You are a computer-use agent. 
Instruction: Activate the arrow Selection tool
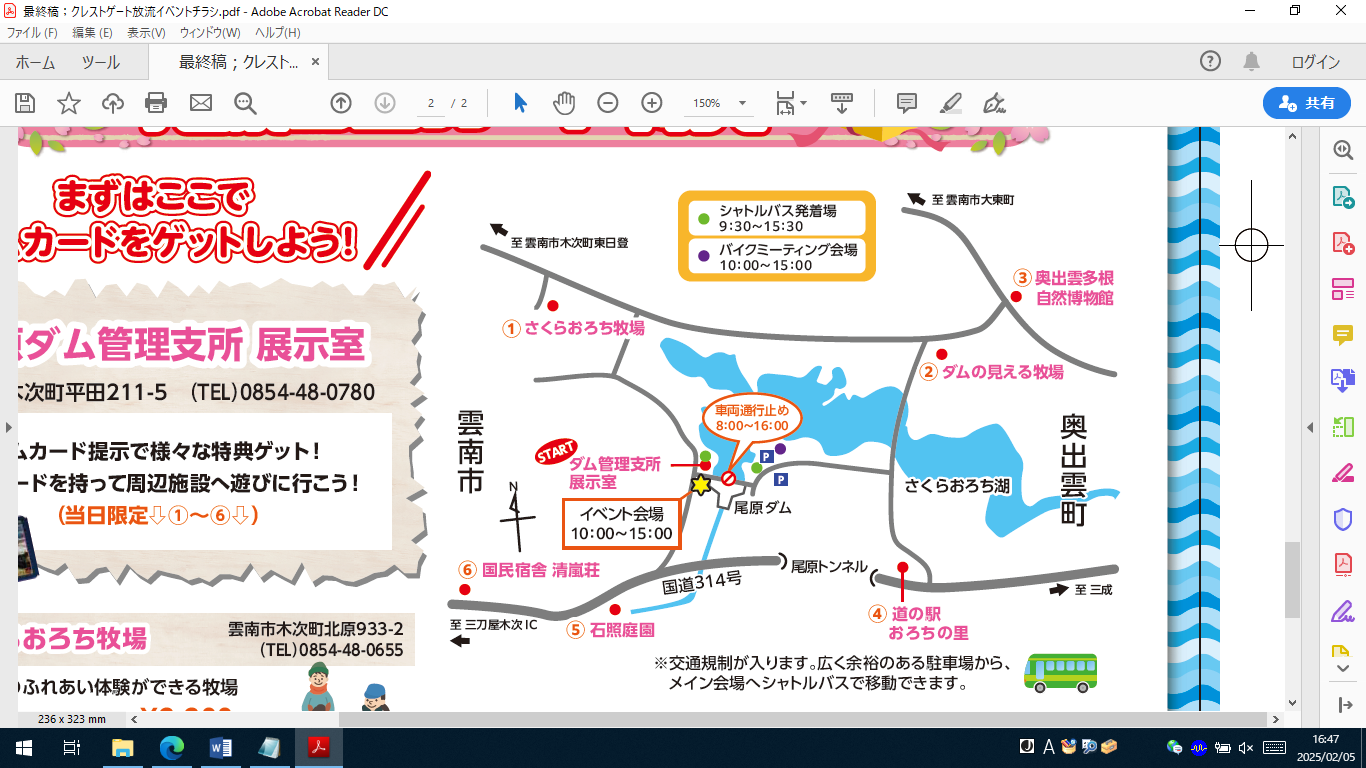pyautogui.click(x=520, y=103)
